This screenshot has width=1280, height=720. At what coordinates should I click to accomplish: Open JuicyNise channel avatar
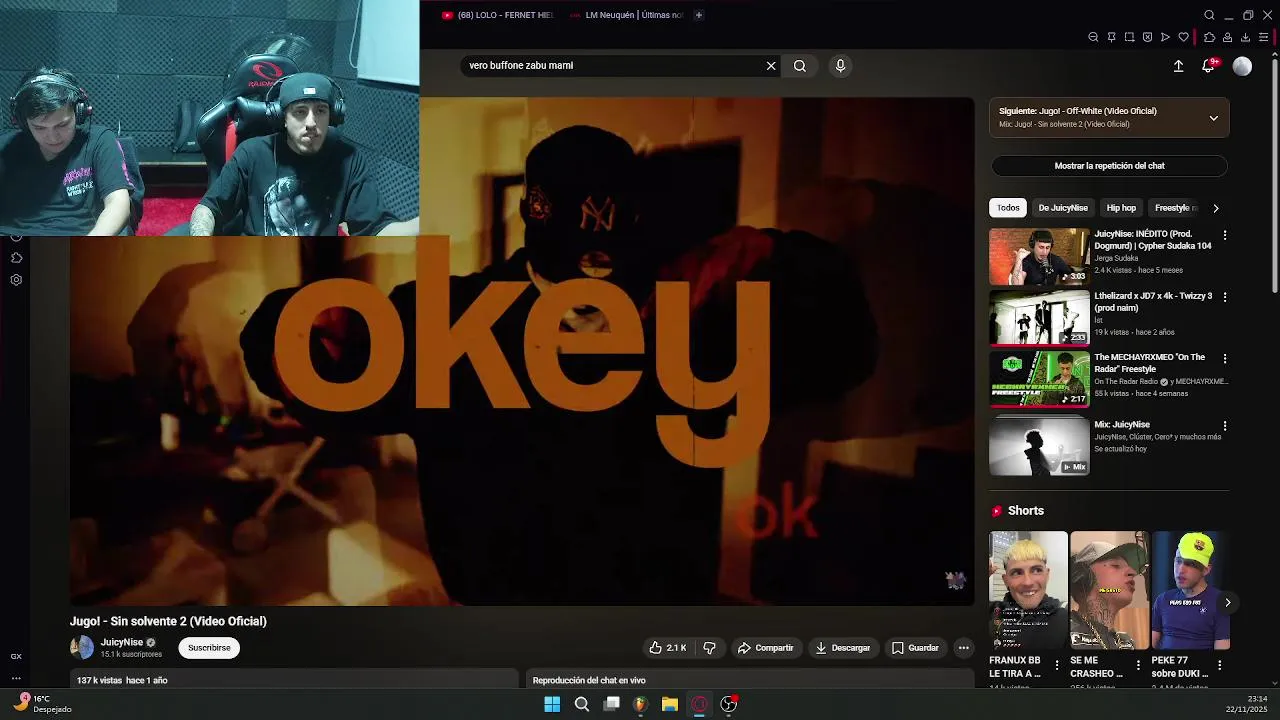(82, 648)
